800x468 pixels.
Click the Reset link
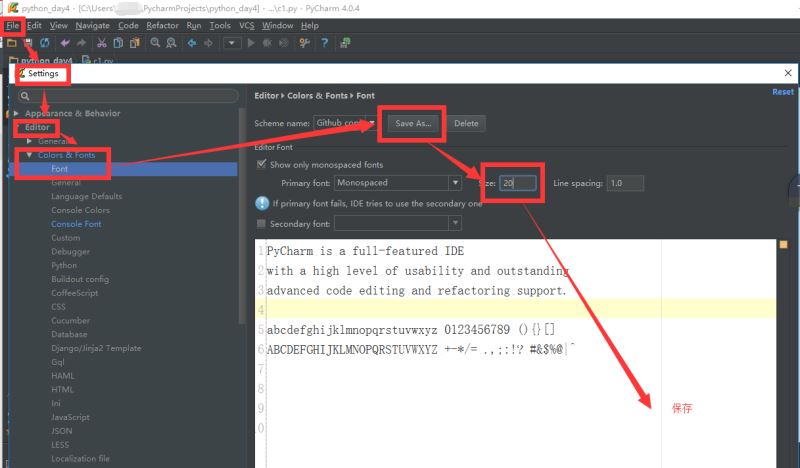coord(783,92)
